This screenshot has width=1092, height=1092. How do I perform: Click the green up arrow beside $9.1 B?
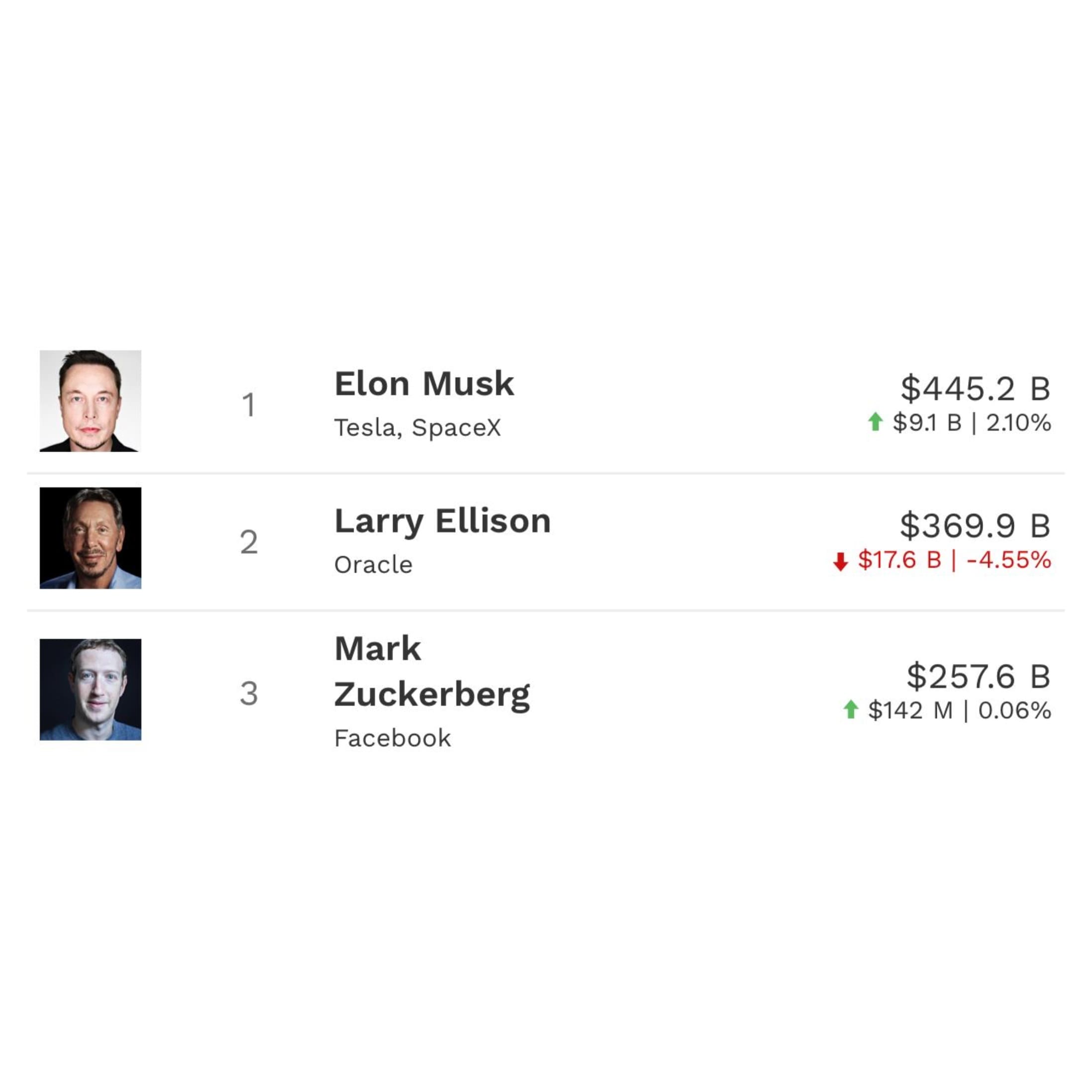click(875, 422)
